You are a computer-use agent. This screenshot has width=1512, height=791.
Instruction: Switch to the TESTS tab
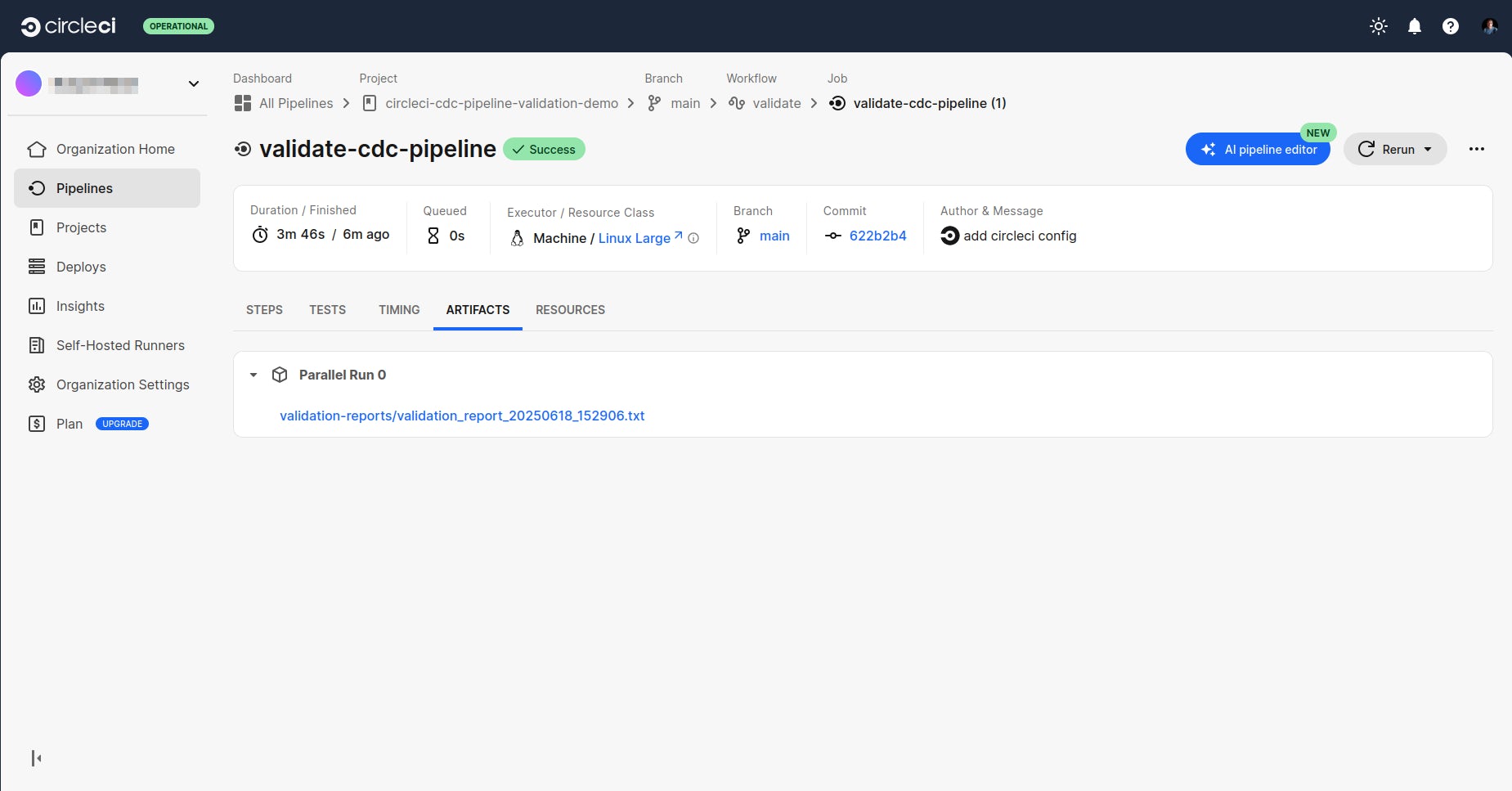pos(327,310)
